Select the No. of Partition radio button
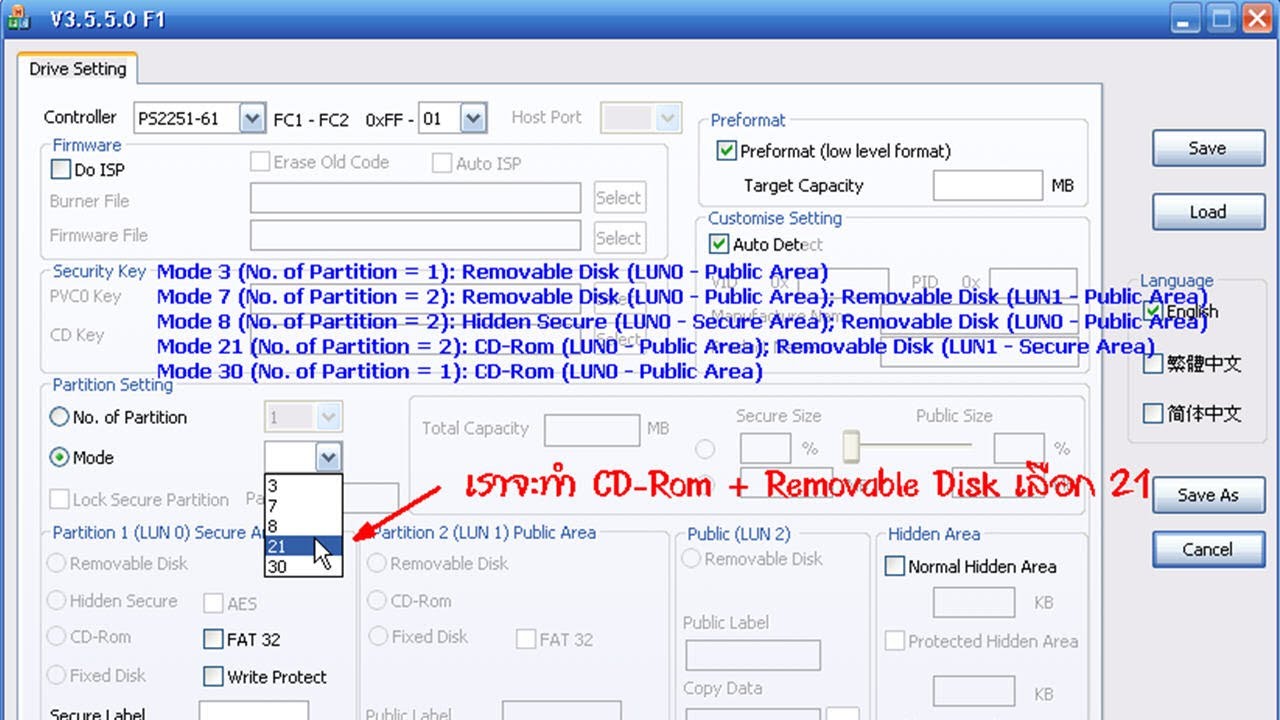Screen dimensions: 1280x720 tap(60, 417)
